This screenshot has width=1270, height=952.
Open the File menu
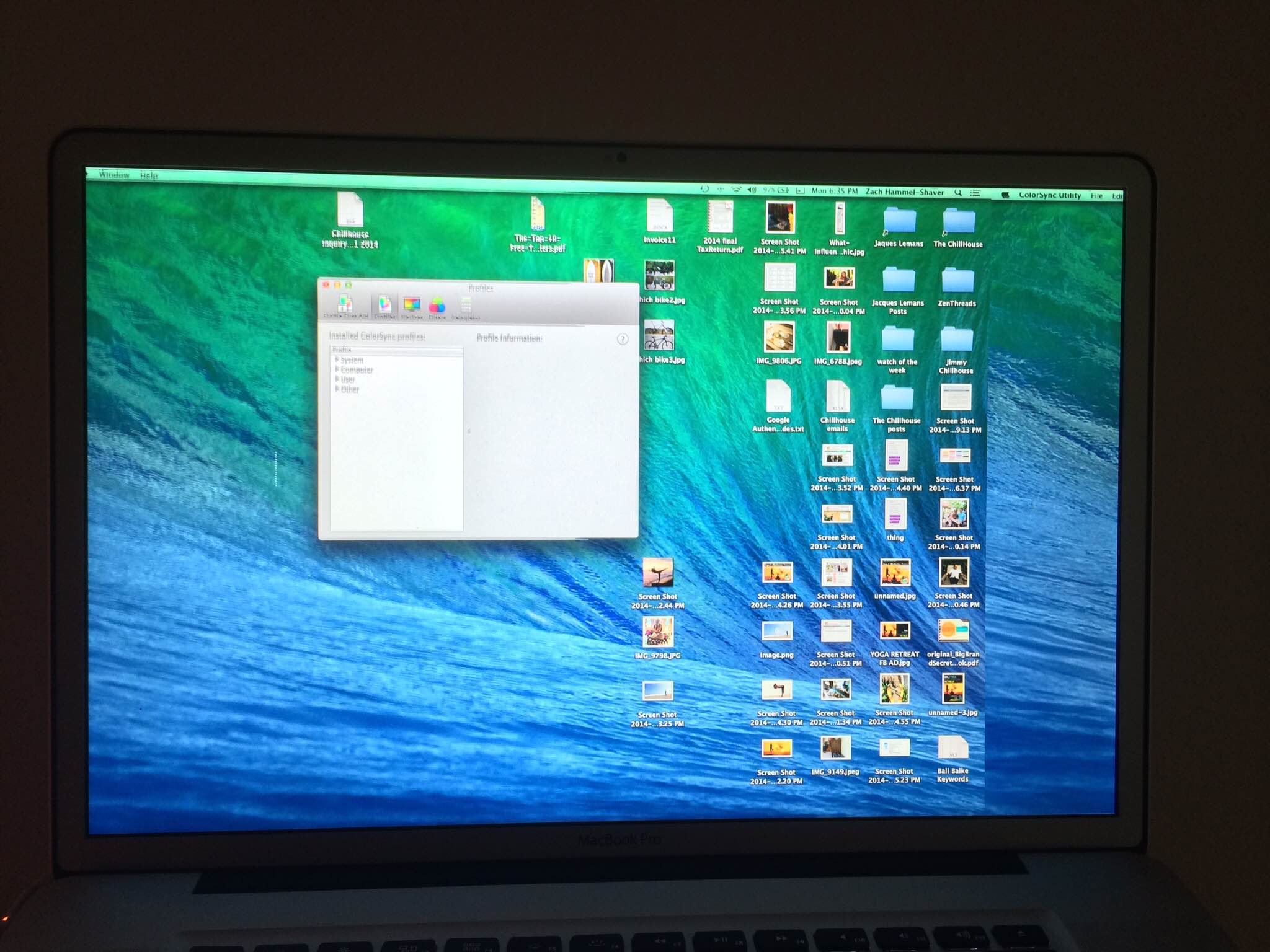1096,196
